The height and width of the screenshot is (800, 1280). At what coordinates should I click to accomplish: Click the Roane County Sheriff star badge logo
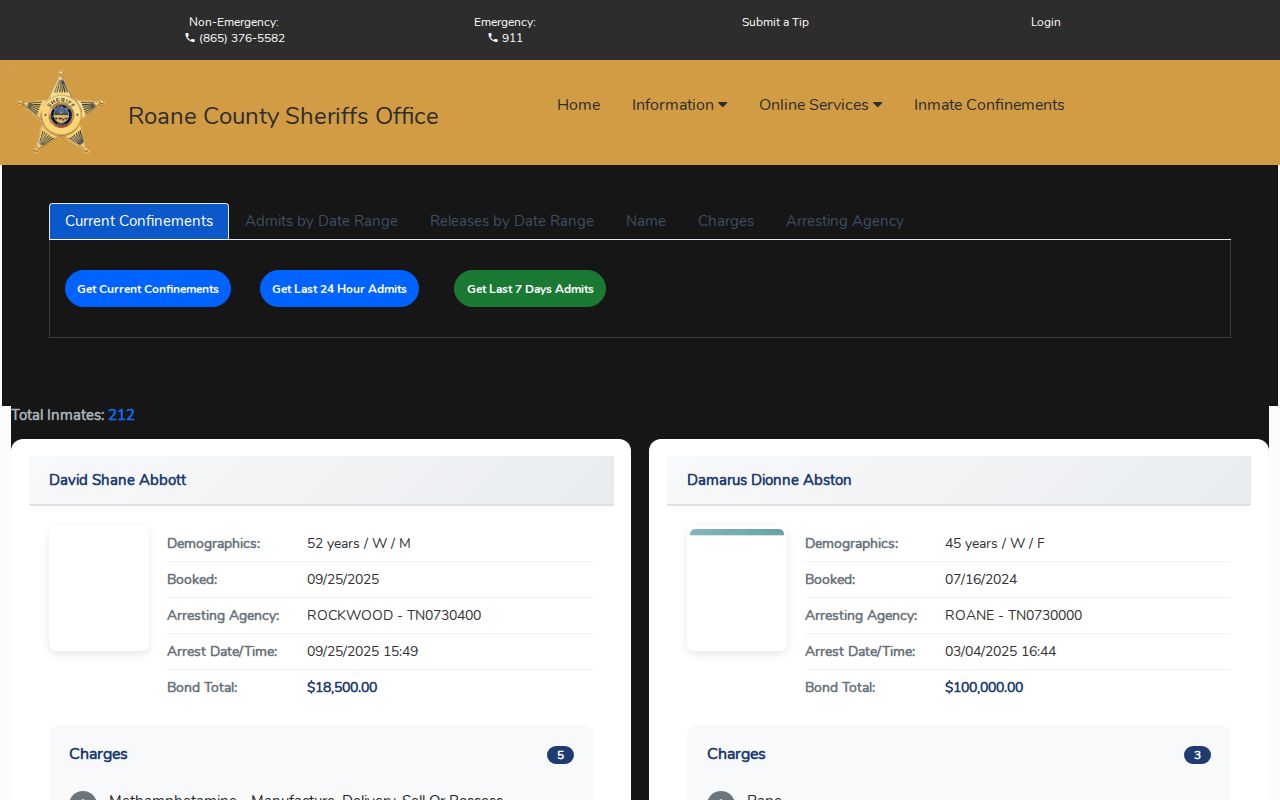click(60, 112)
